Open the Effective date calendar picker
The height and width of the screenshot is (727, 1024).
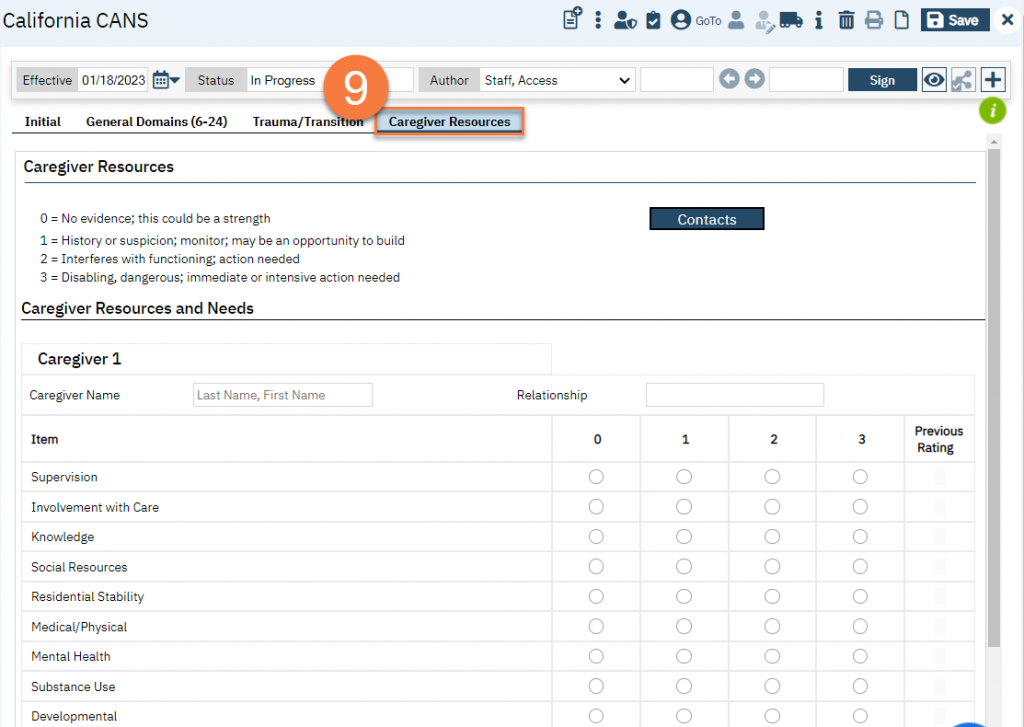point(166,80)
